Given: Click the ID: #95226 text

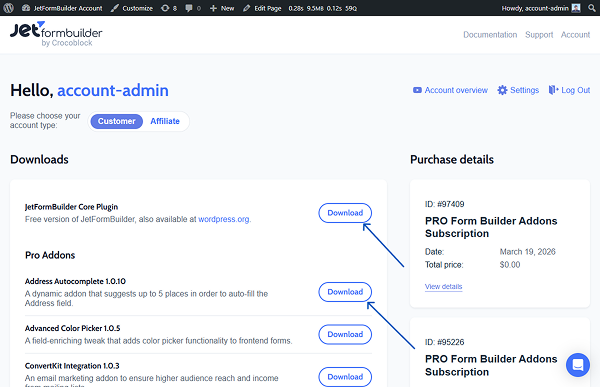Looking at the screenshot, I should tap(444, 342).
